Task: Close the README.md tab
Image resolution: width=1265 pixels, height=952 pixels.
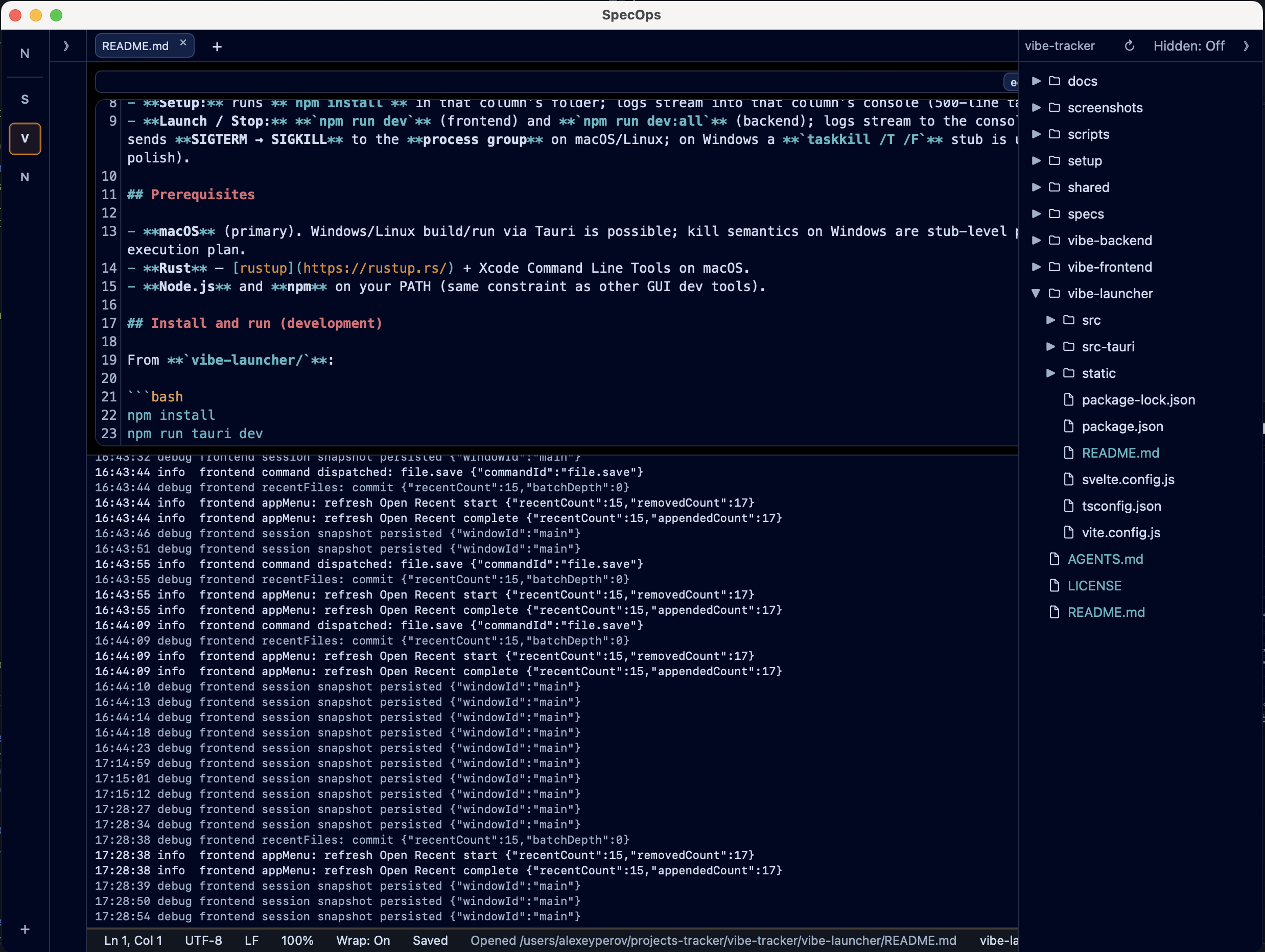Action: 183,43
